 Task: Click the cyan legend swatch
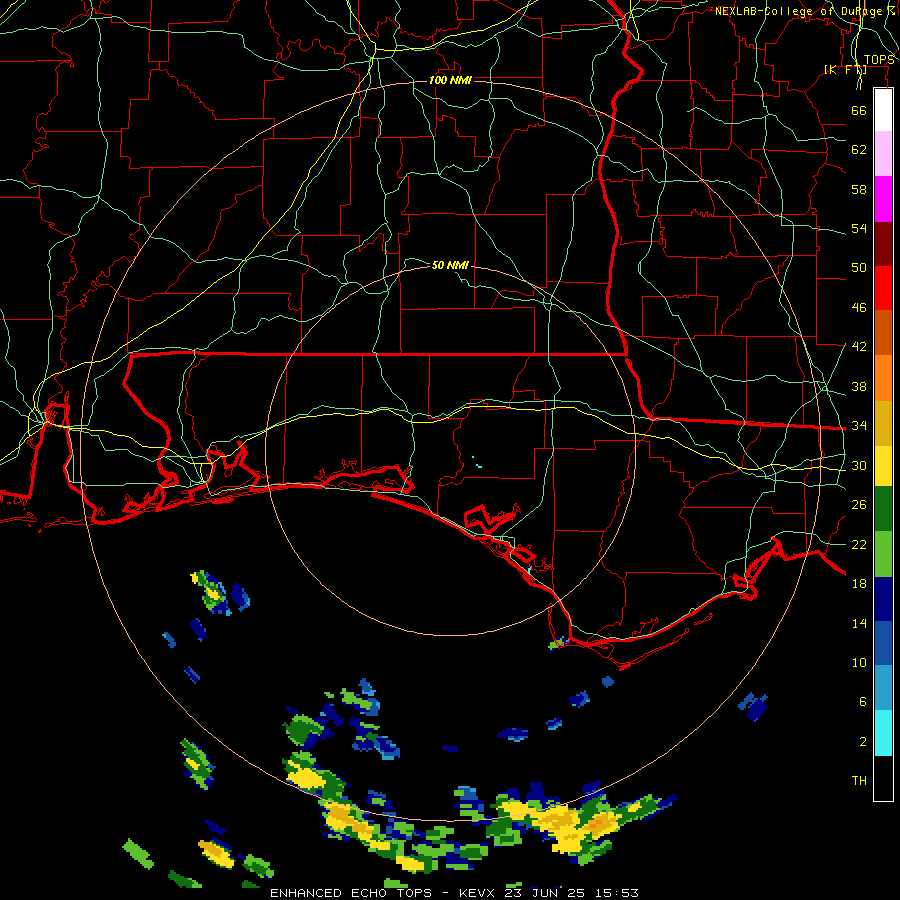[x=883, y=733]
